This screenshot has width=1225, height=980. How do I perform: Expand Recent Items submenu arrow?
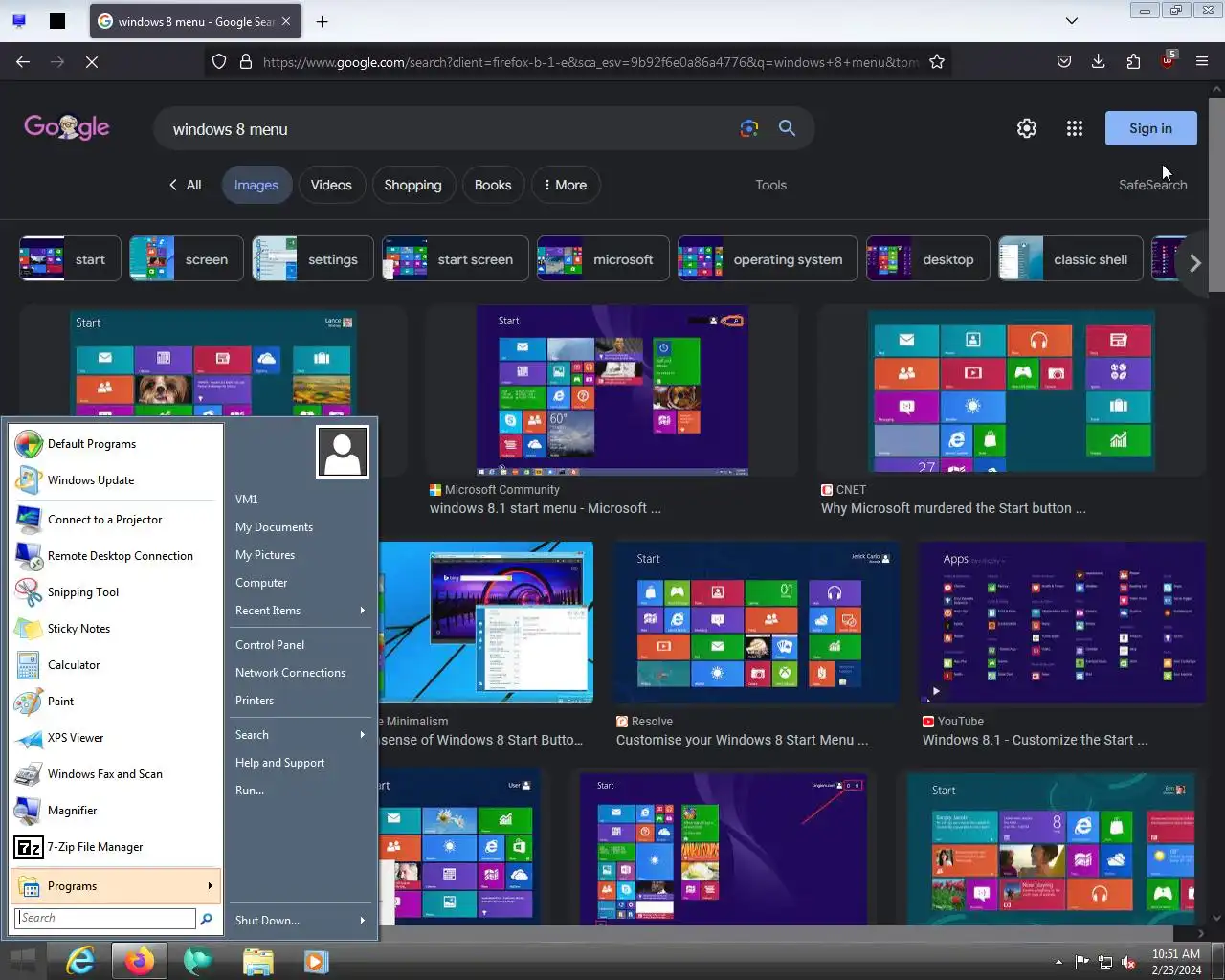coord(363,611)
